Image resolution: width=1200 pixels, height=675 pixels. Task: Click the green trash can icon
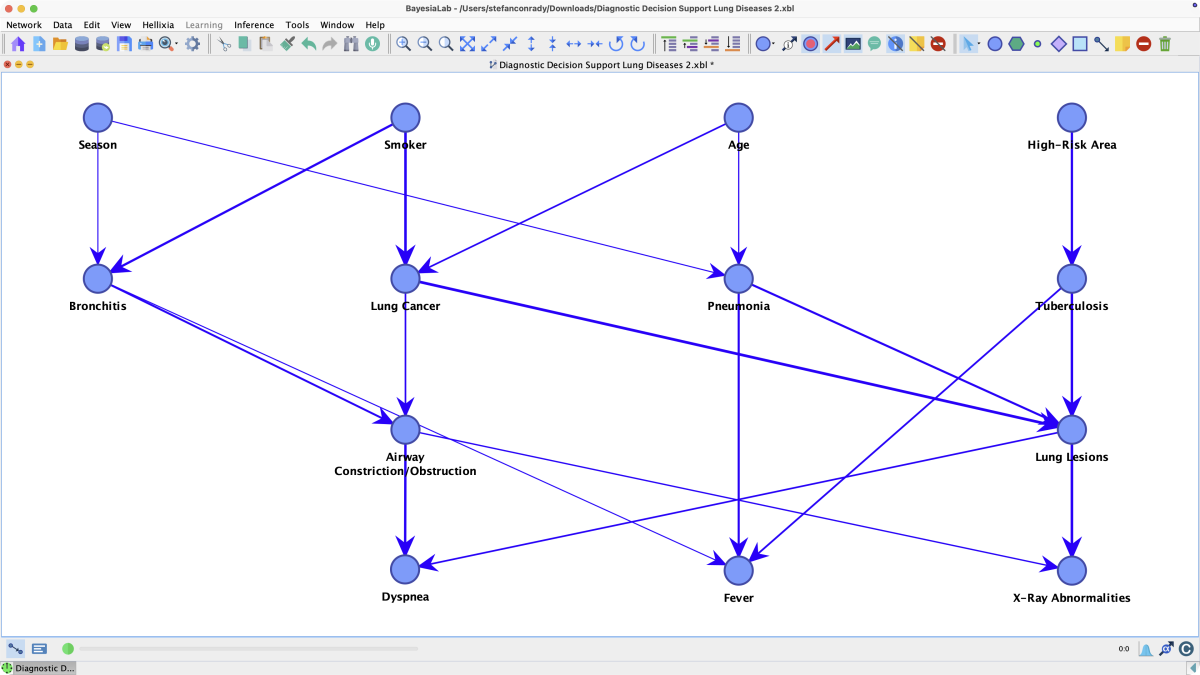point(1165,44)
